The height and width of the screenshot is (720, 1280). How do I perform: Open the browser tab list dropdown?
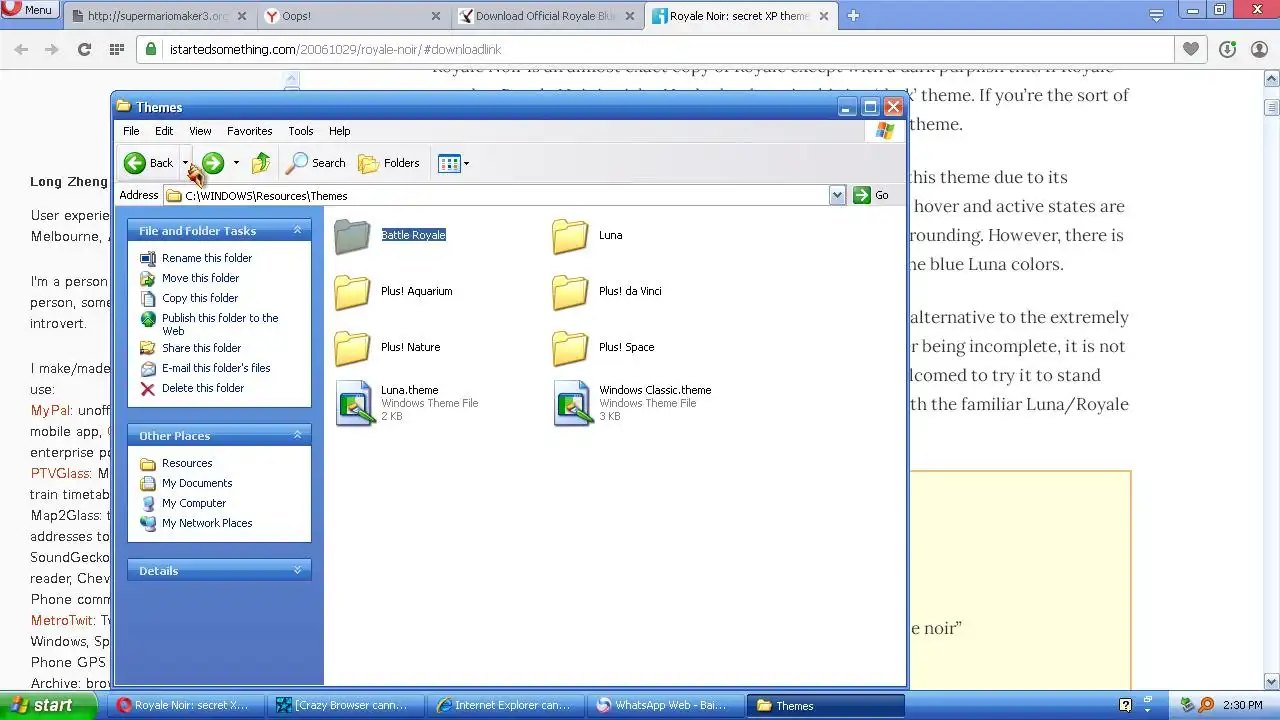tap(1156, 15)
